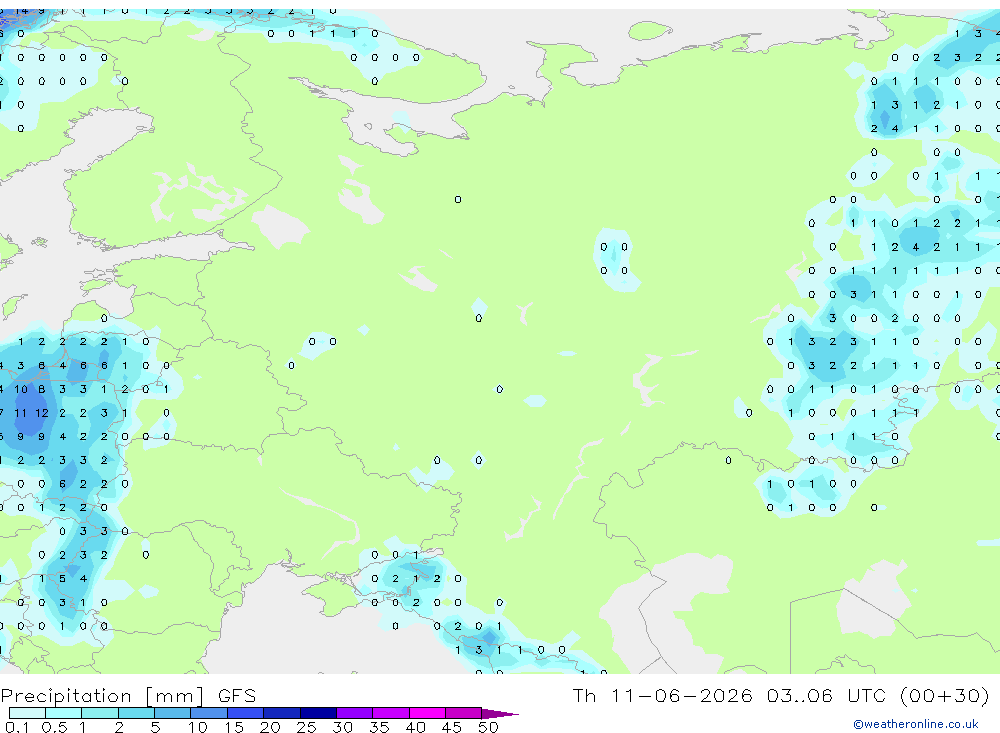Open the weatheronline.co.uk copyright link

(x=915, y=724)
